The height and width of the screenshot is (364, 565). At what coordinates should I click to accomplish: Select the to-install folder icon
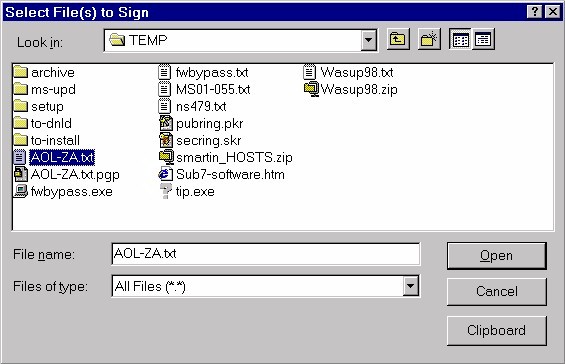[21, 140]
